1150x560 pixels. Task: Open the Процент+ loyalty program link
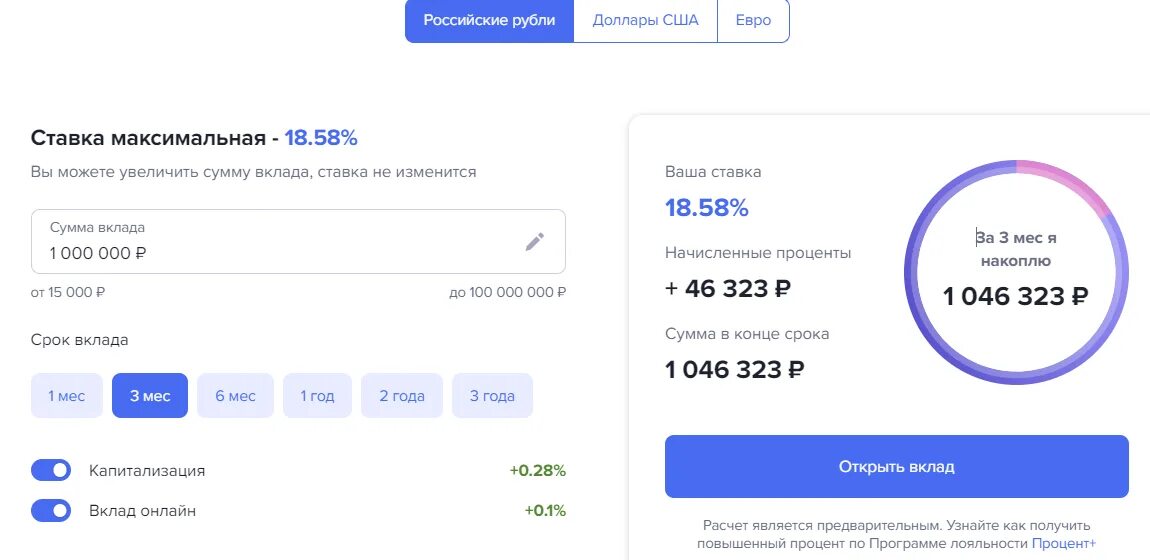[x=1063, y=544]
